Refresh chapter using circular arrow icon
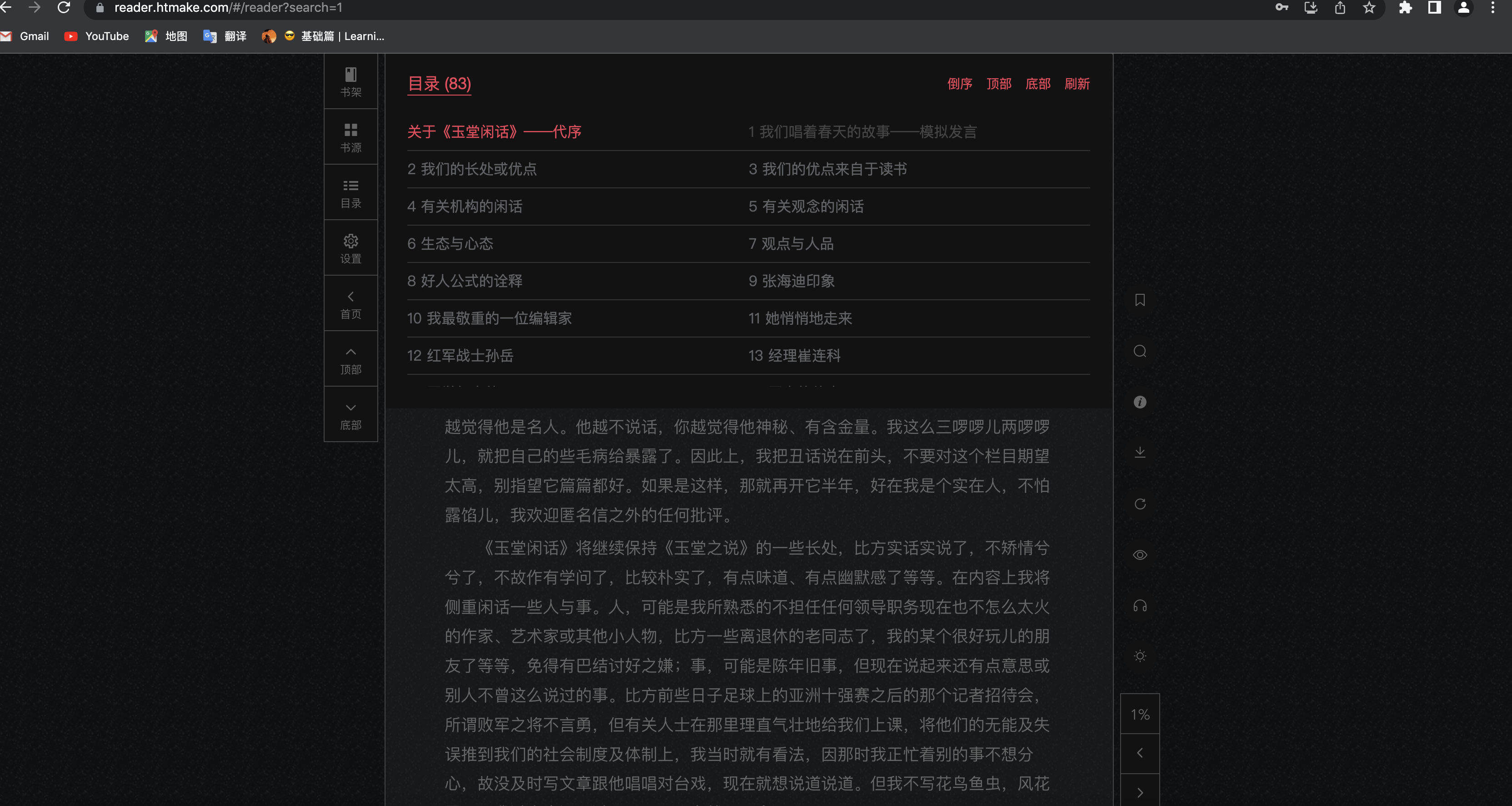1512x806 pixels. [x=1140, y=504]
